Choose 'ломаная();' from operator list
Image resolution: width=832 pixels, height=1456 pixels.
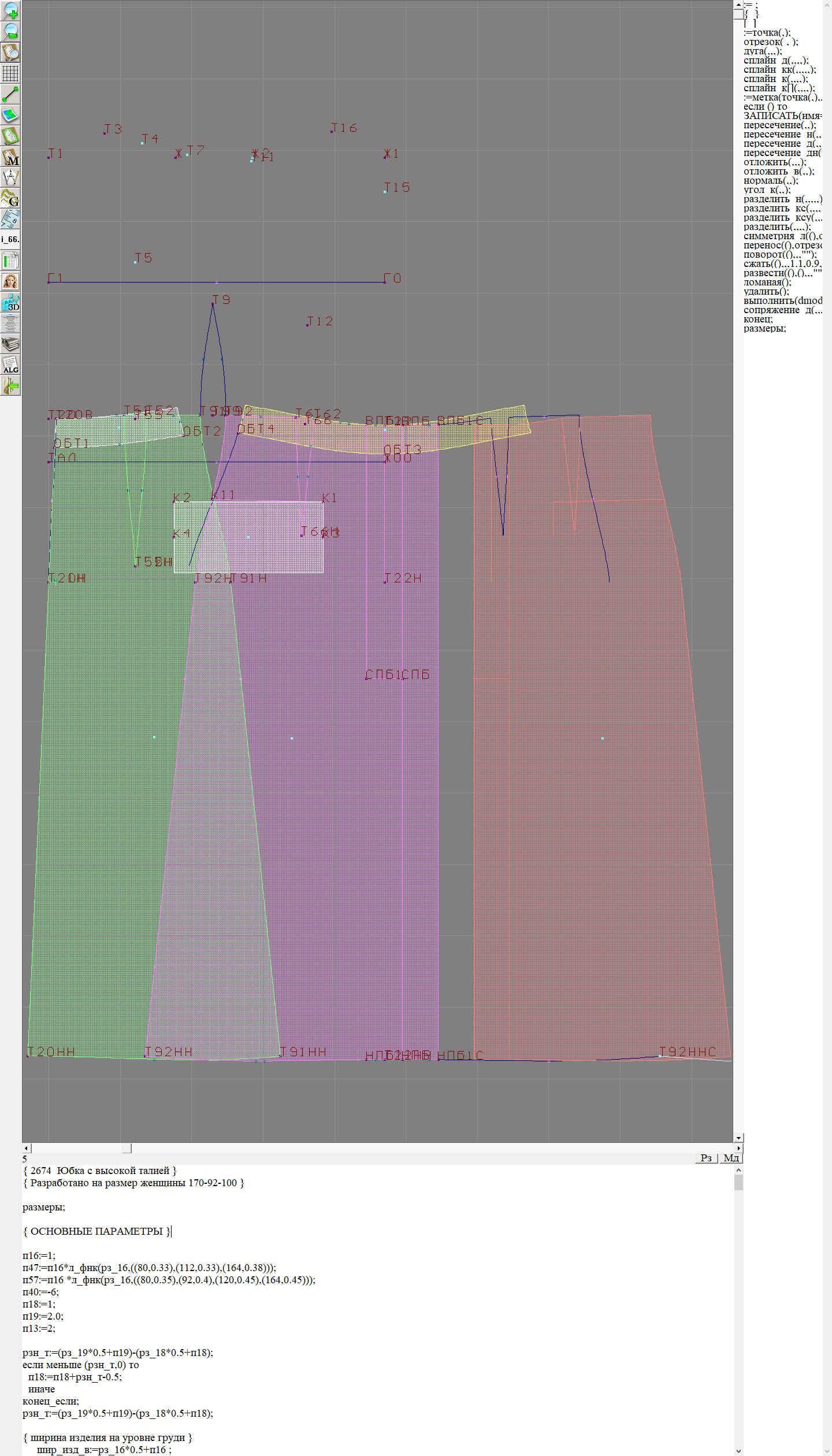pyautogui.click(x=767, y=282)
